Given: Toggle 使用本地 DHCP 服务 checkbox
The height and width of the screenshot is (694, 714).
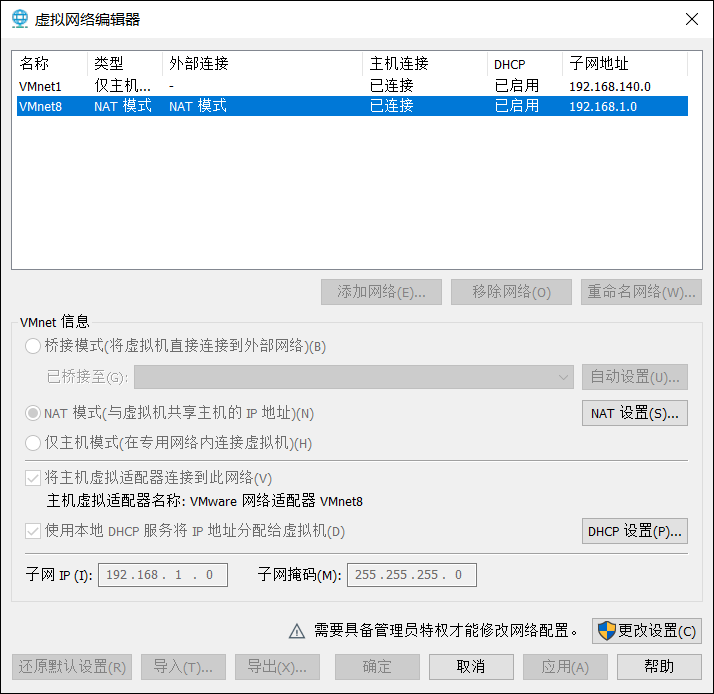Looking at the screenshot, I should point(33,531).
